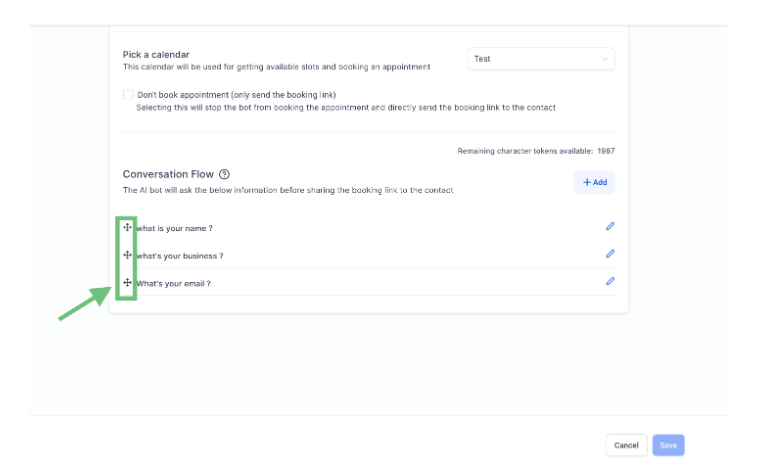Open the calendar dropdown showing "Test"
Image resolution: width=777 pixels, height=463 pixels.
pyautogui.click(x=541, y=59)
